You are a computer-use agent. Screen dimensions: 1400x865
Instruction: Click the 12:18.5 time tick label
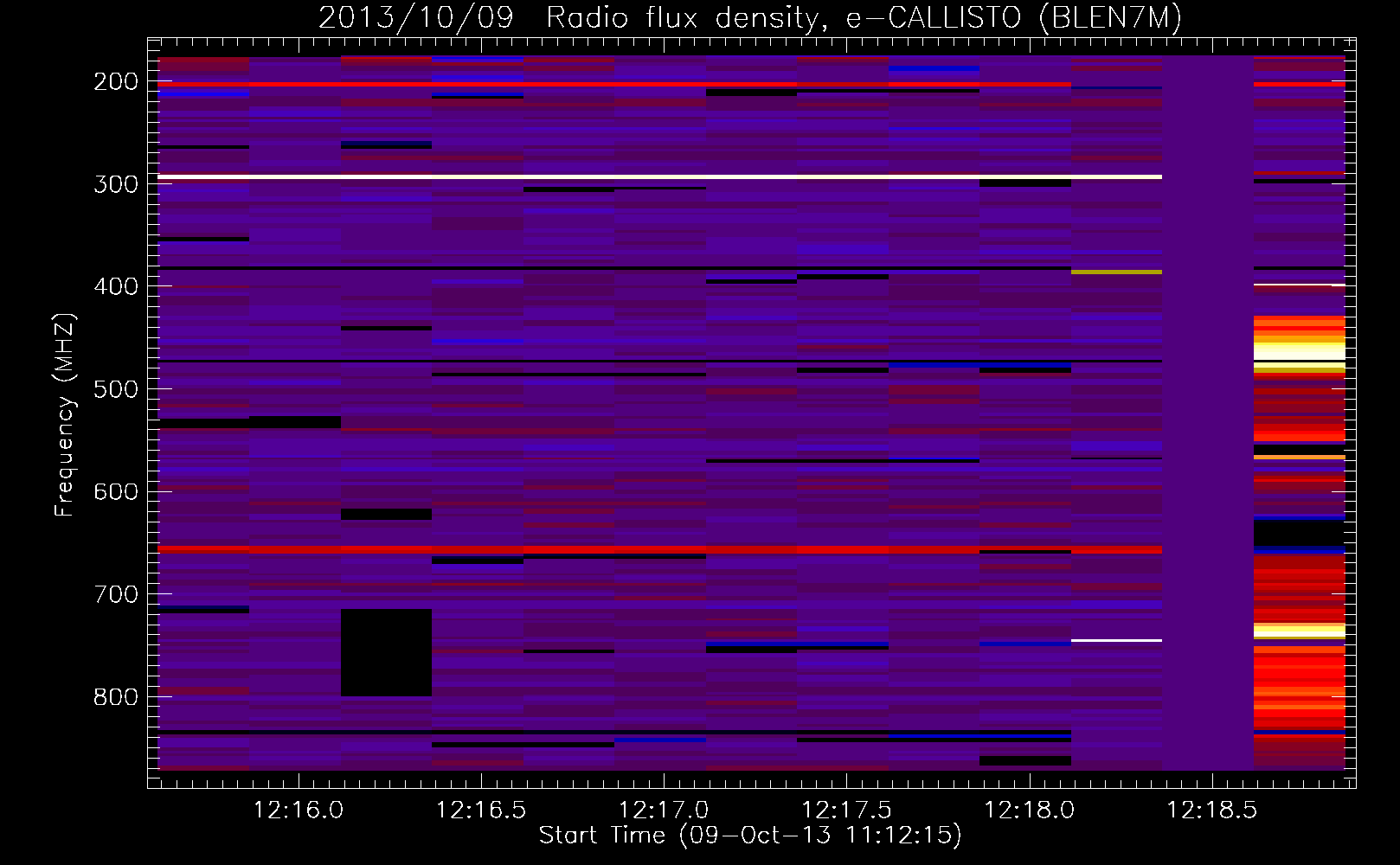click(1212, 811)
